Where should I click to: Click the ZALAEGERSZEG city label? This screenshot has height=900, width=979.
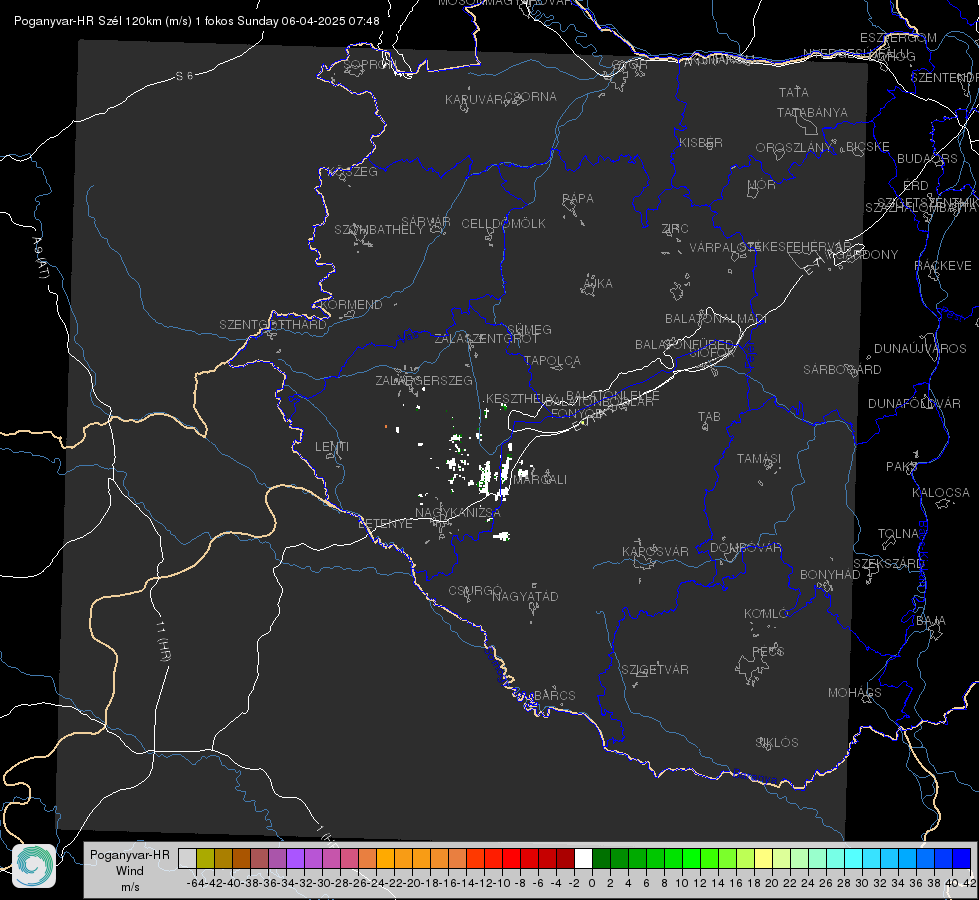tap(424, 380)
